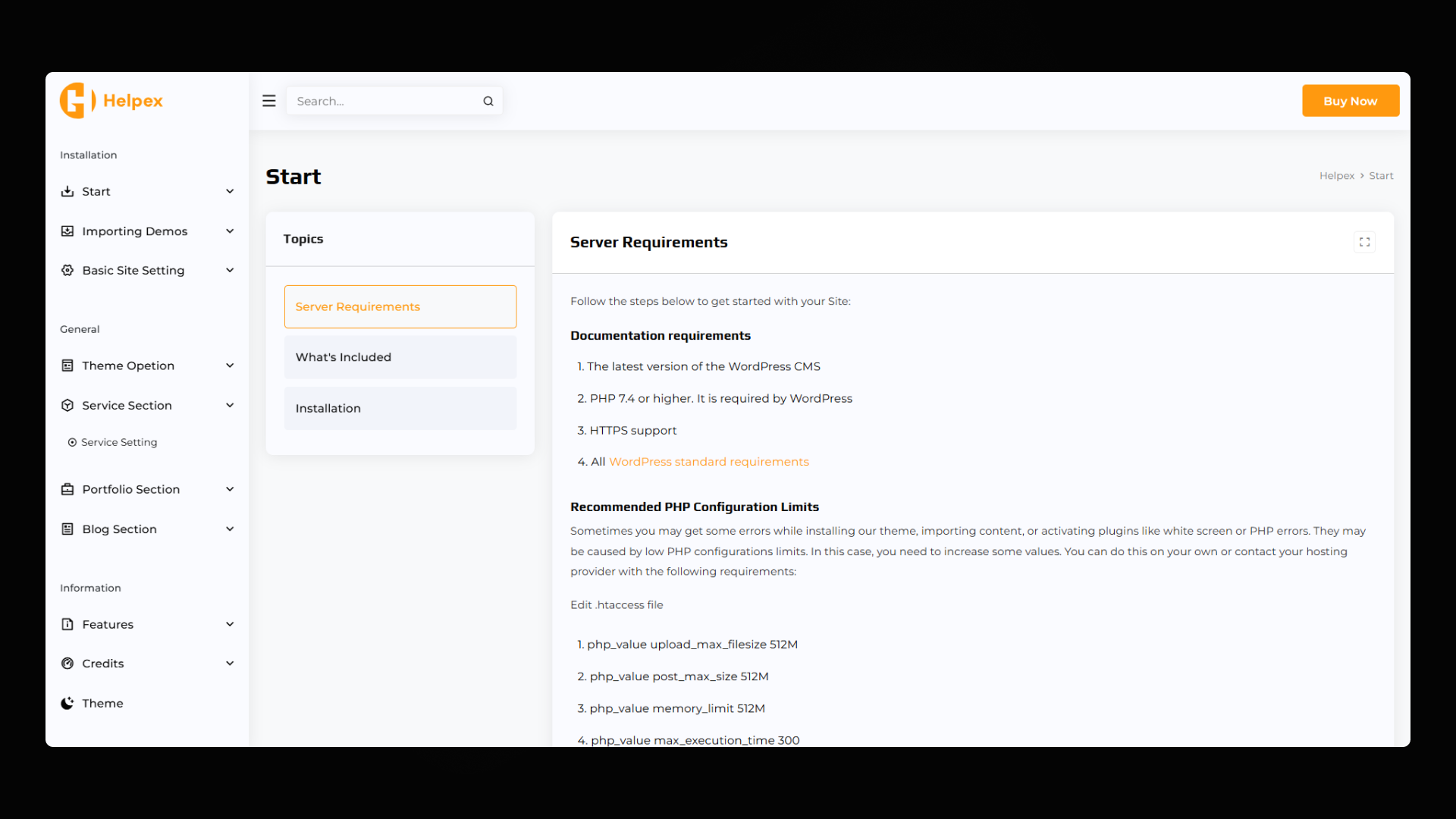Toggle the hamburger sidebar menu icon

(x=268, y=101)
